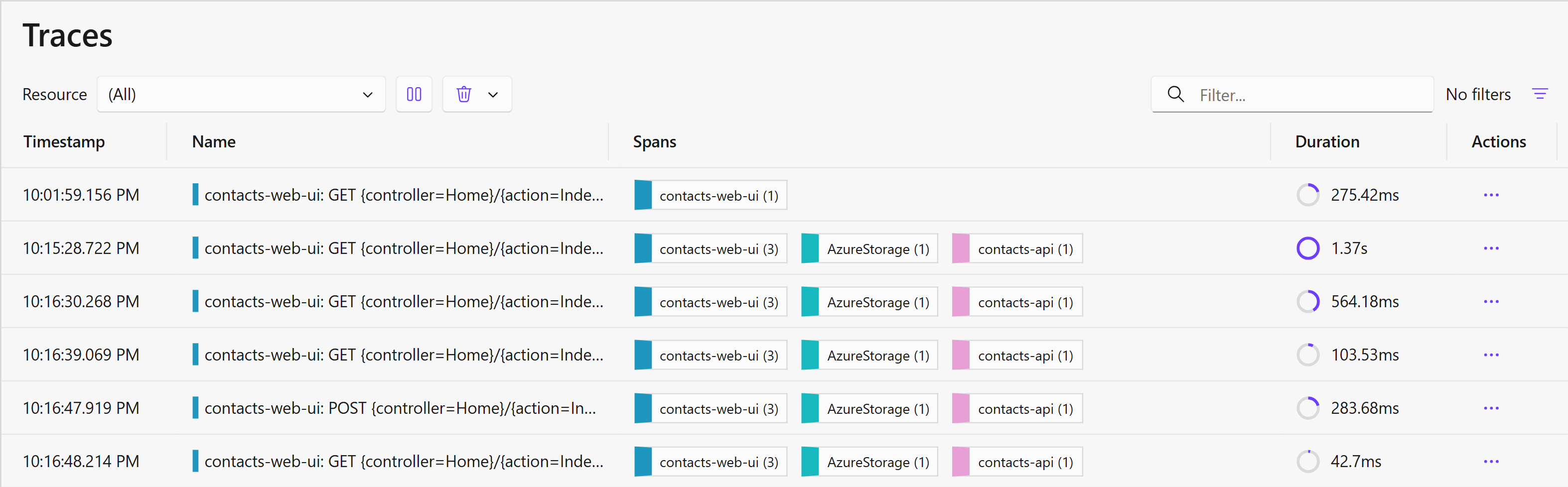Open actions menu for the 275.42ms trace
1568x487 pixels.
click(x=1491, y=195)
